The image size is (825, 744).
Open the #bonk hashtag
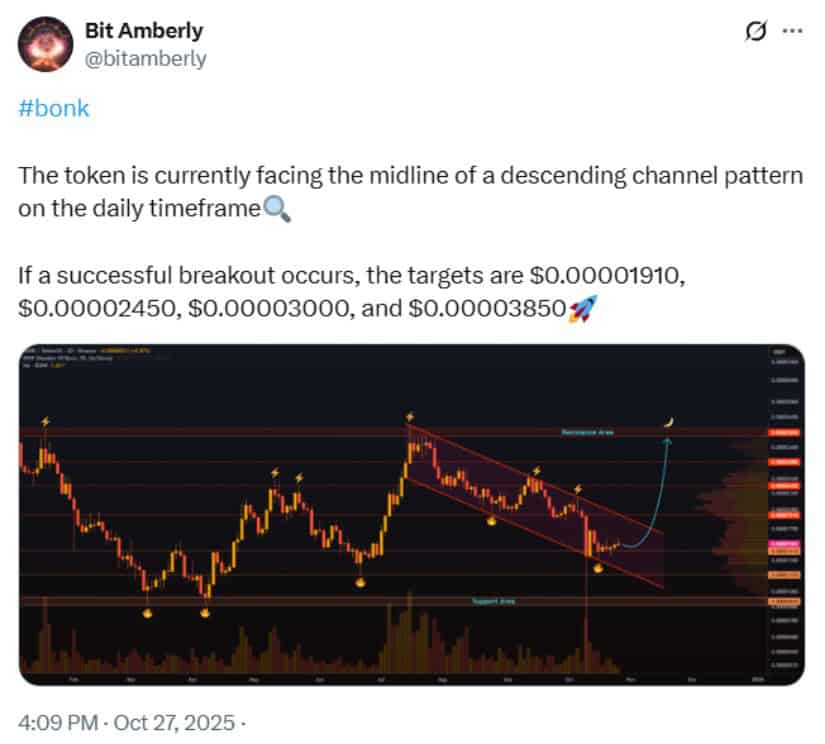pos(53,108)
